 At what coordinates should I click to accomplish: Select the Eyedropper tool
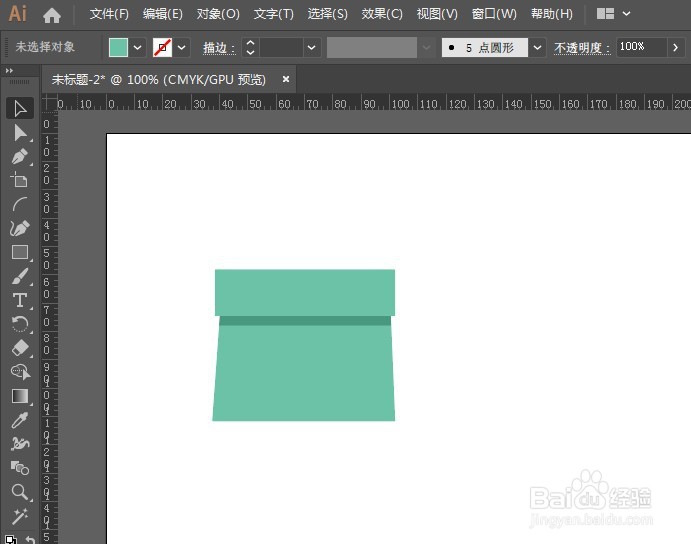pyautogui.click(x=20, y=420)
